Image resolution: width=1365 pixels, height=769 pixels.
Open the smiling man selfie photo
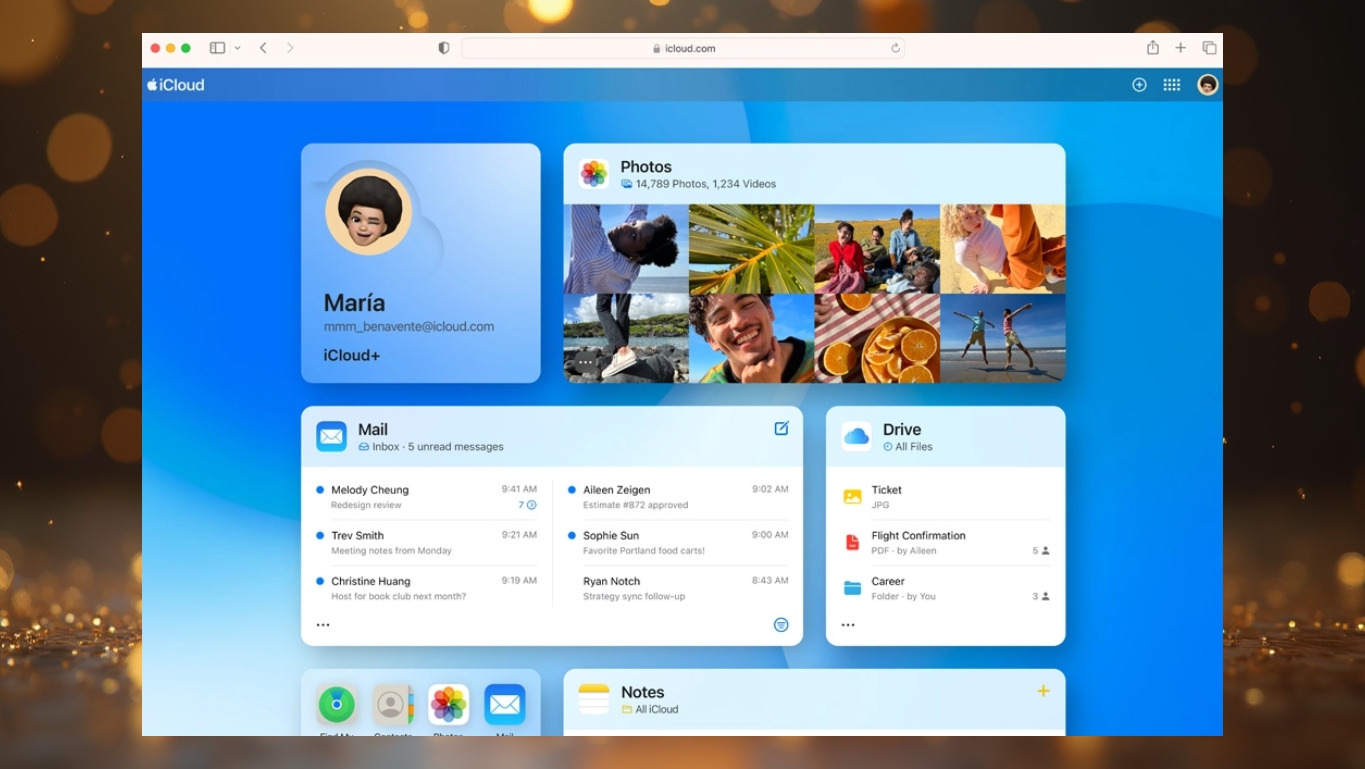(752, 338)
